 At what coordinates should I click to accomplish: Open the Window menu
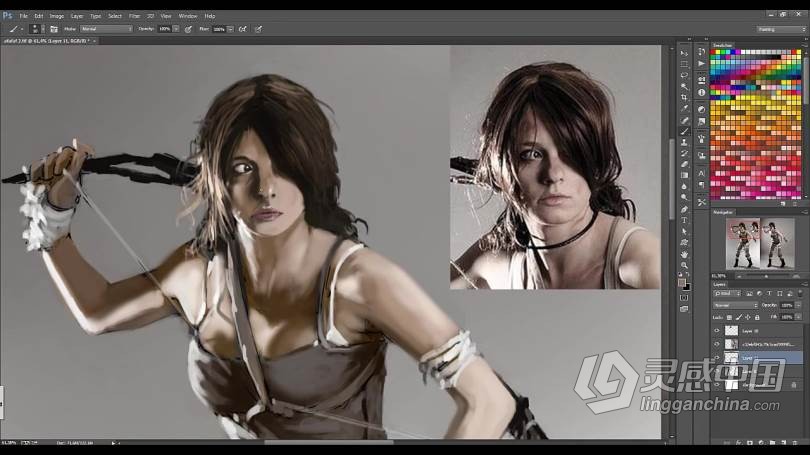pos(188,16)
